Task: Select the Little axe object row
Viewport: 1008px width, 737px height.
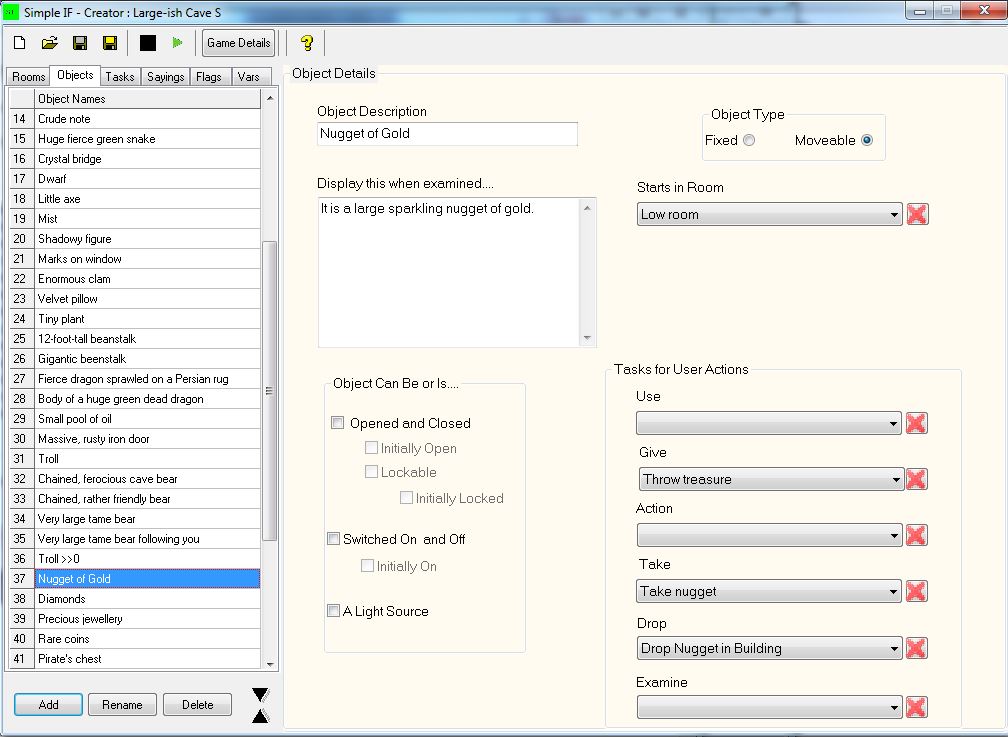Action: [148, 199]
